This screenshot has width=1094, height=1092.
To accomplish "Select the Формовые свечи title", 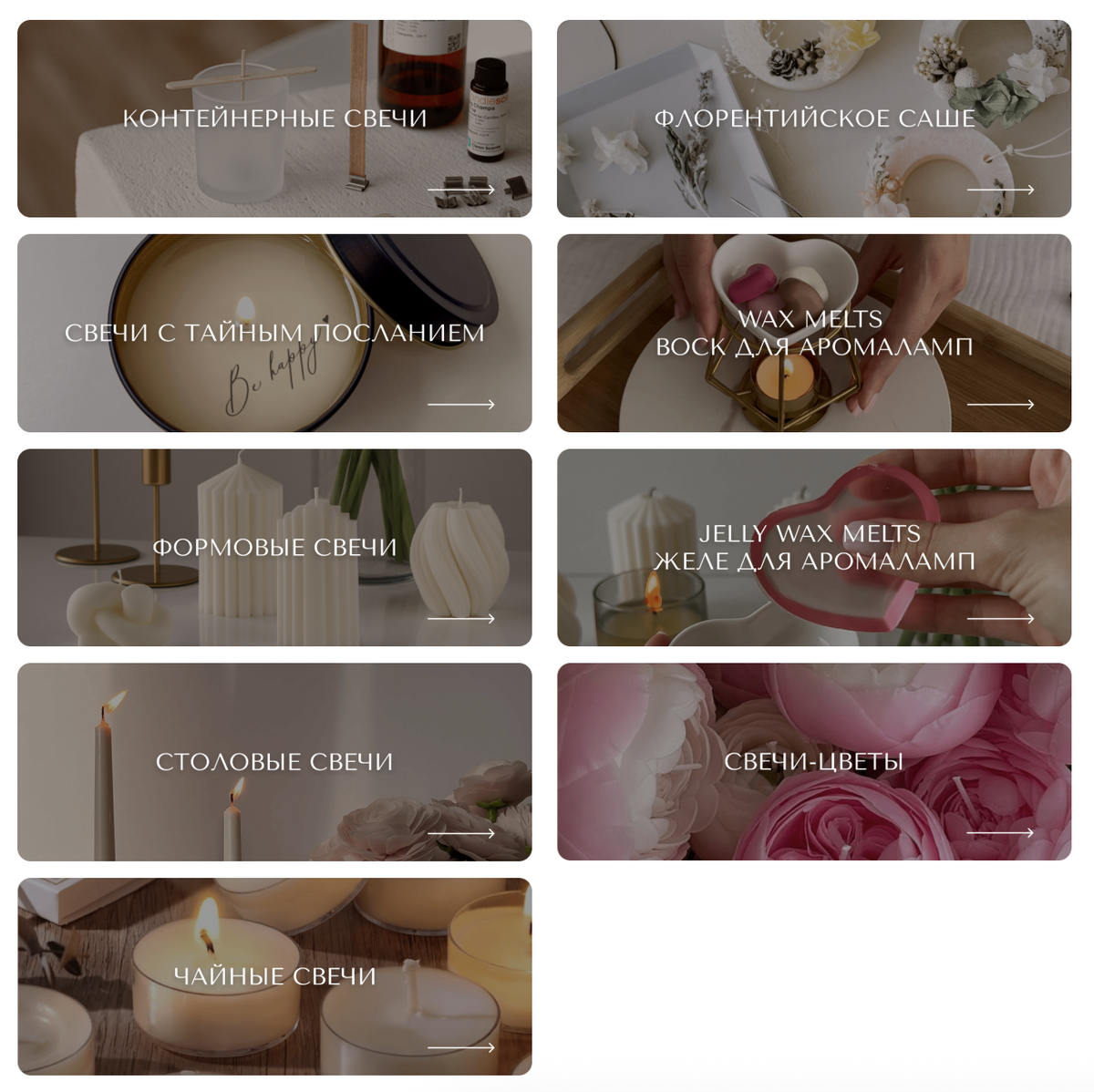I will [274, 547].
